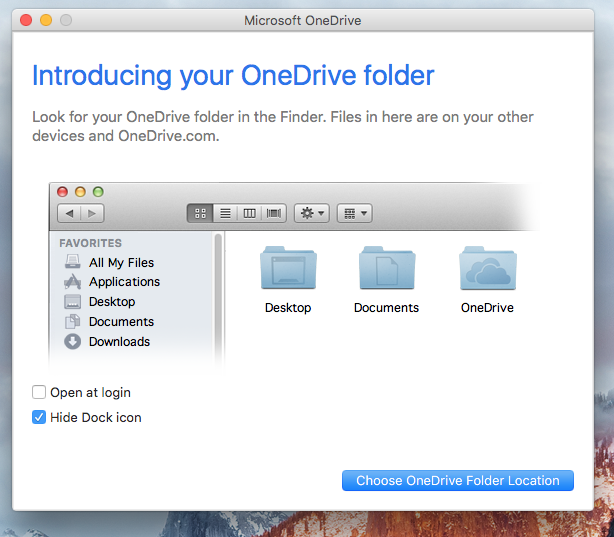Click the back arrow in Finder illustration
Viewport: 614px width, 537px height.
tap(69, 213)
